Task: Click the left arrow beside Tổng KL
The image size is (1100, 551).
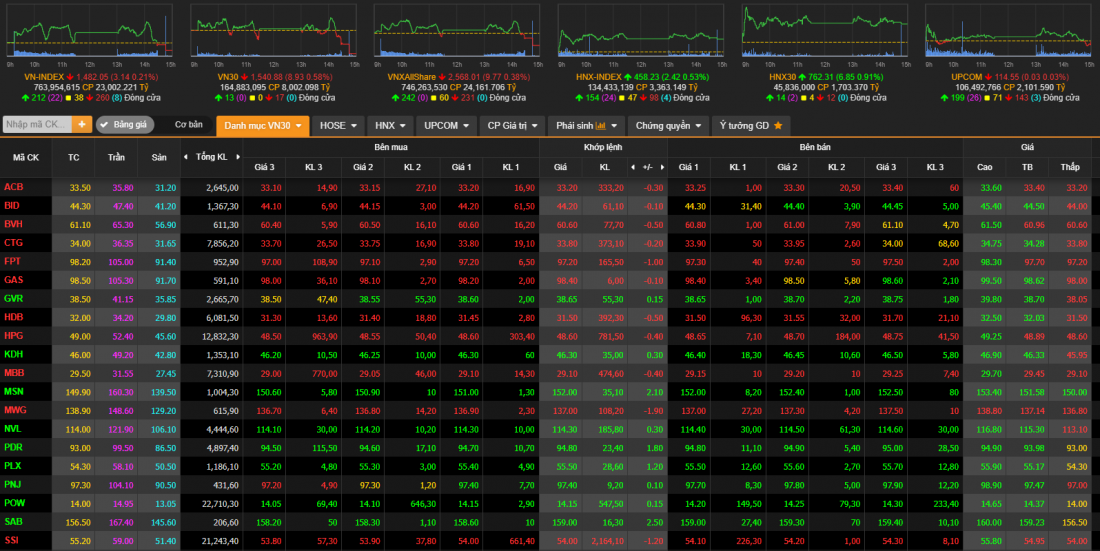Action: pyautogui.click(x=185, y=157)
